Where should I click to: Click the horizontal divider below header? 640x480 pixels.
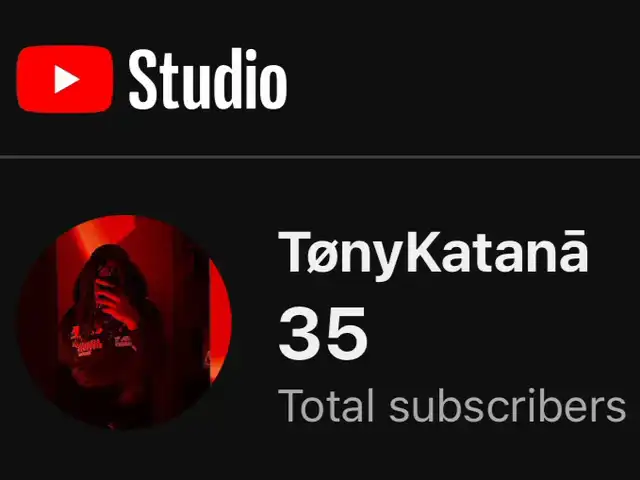(x=320, y=157)
